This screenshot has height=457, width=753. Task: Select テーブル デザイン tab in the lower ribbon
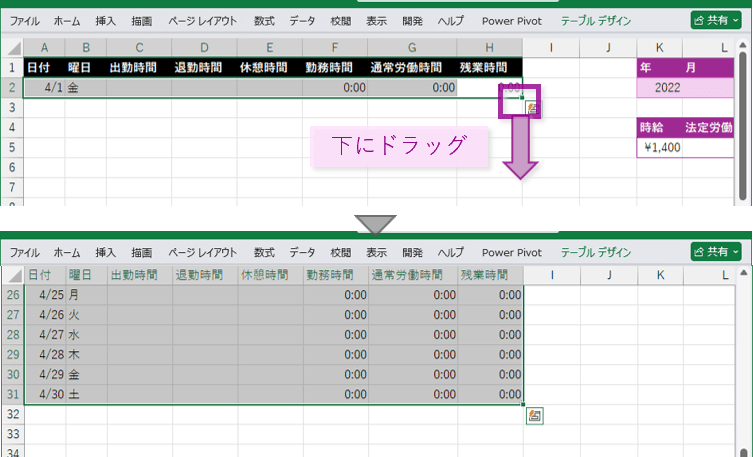pos(596,253)
